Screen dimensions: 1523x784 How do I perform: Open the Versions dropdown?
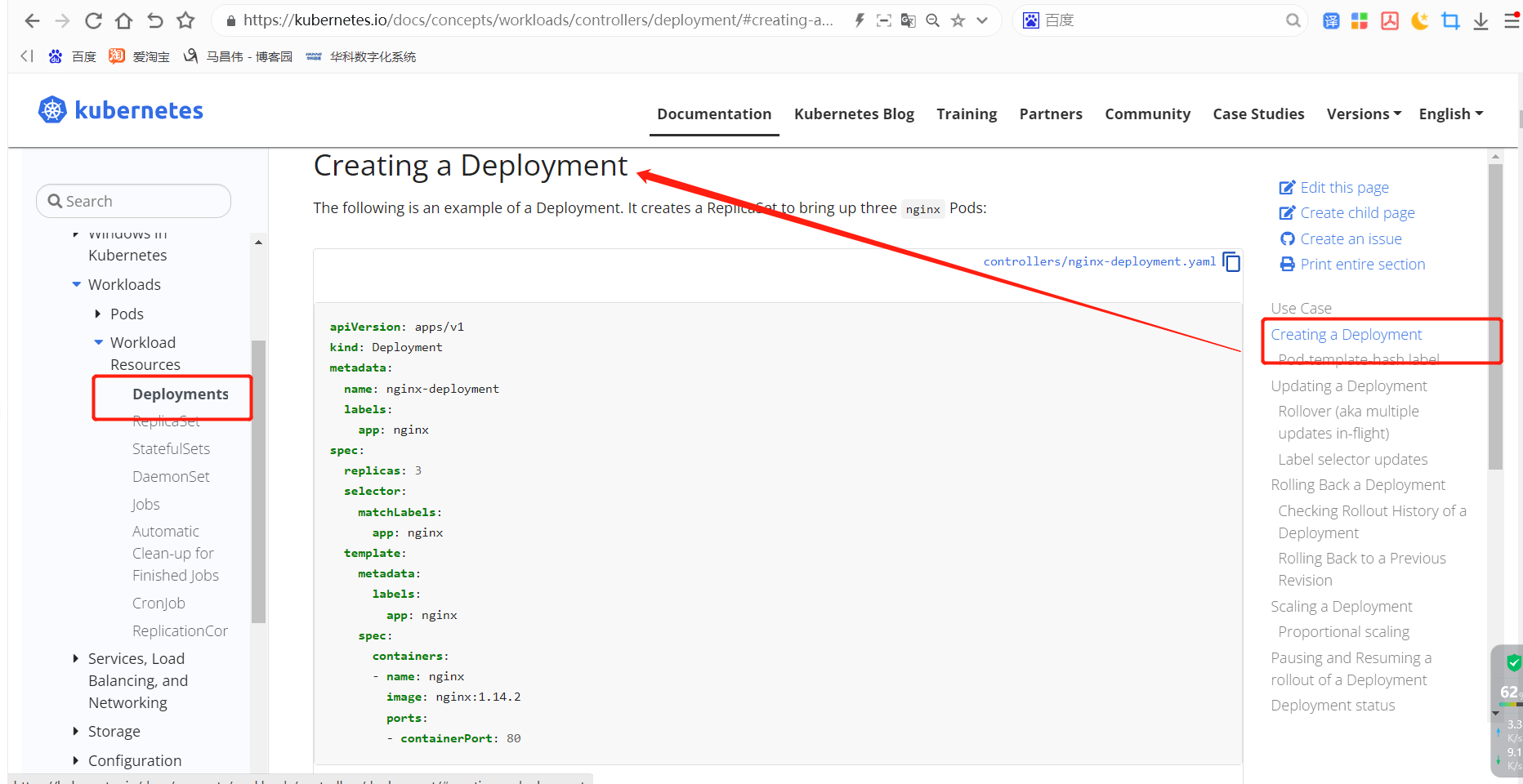(x=1364, y=114)
